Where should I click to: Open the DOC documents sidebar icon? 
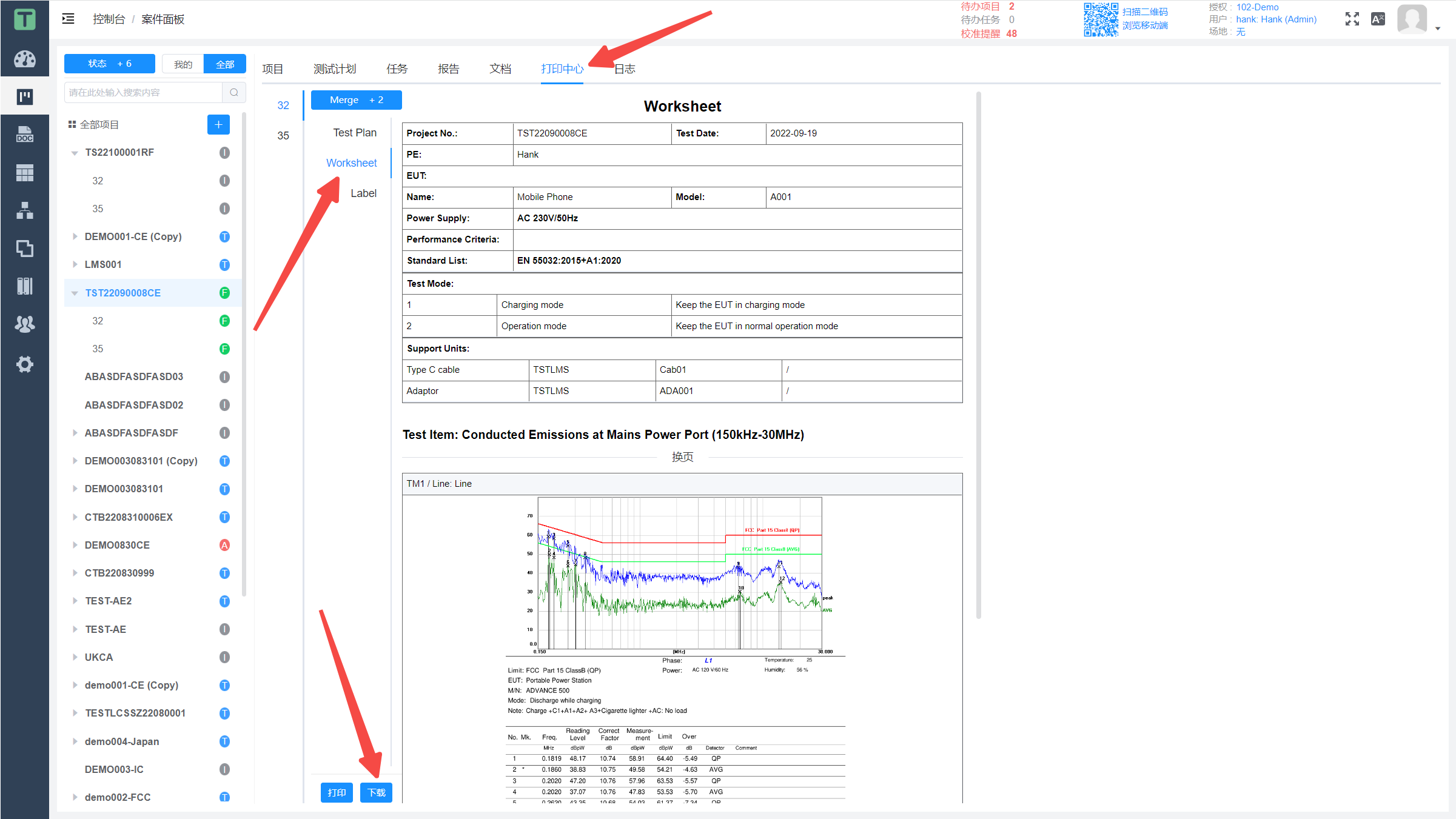tap(25, 135)
